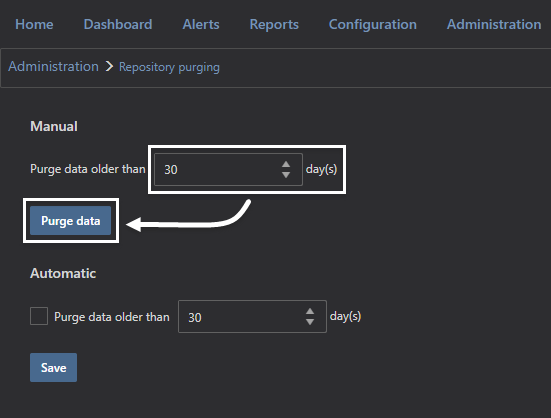Viewport: 551px width, 418px height.
Task: Click the Administration breadcrumb link
Action: (53, 66)
